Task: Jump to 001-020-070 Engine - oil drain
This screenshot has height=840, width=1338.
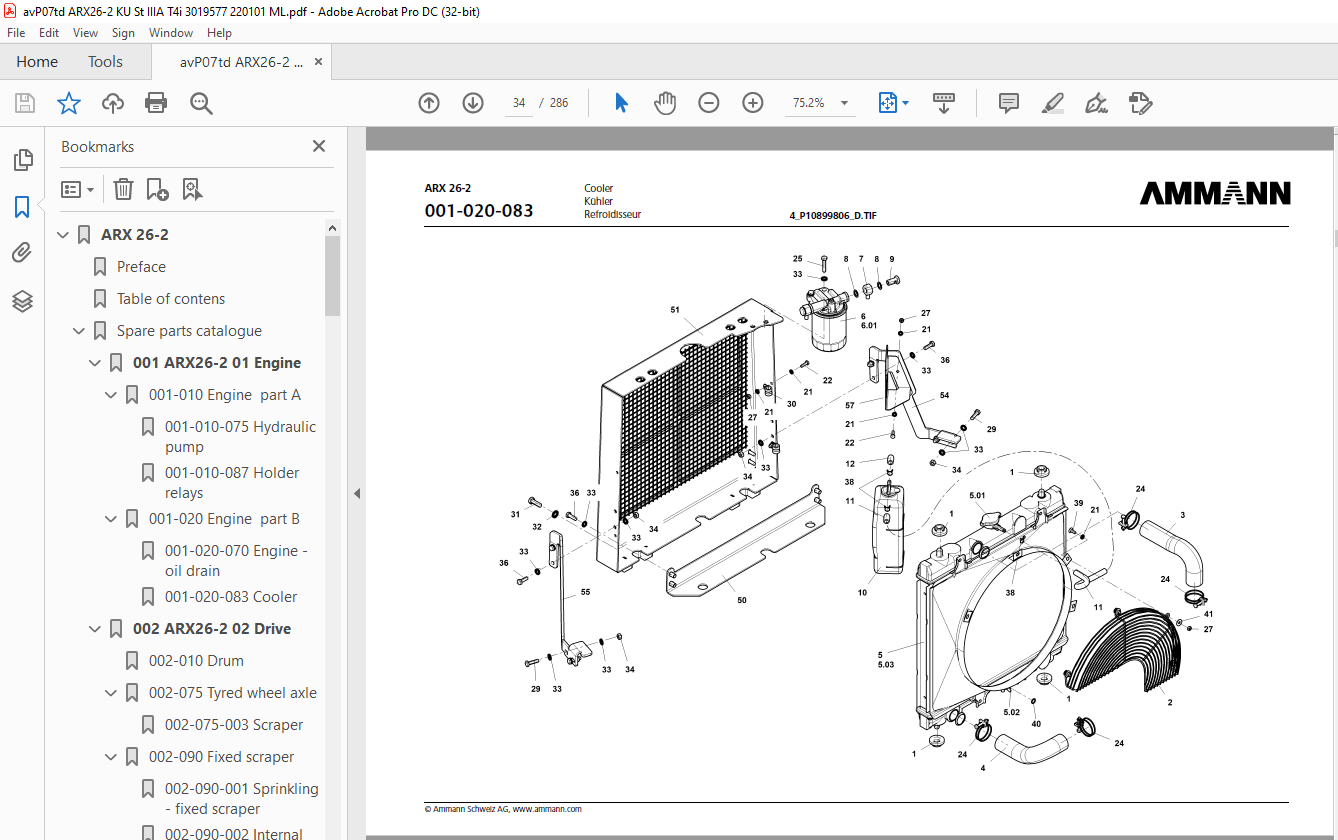Action: click(236, 561)
